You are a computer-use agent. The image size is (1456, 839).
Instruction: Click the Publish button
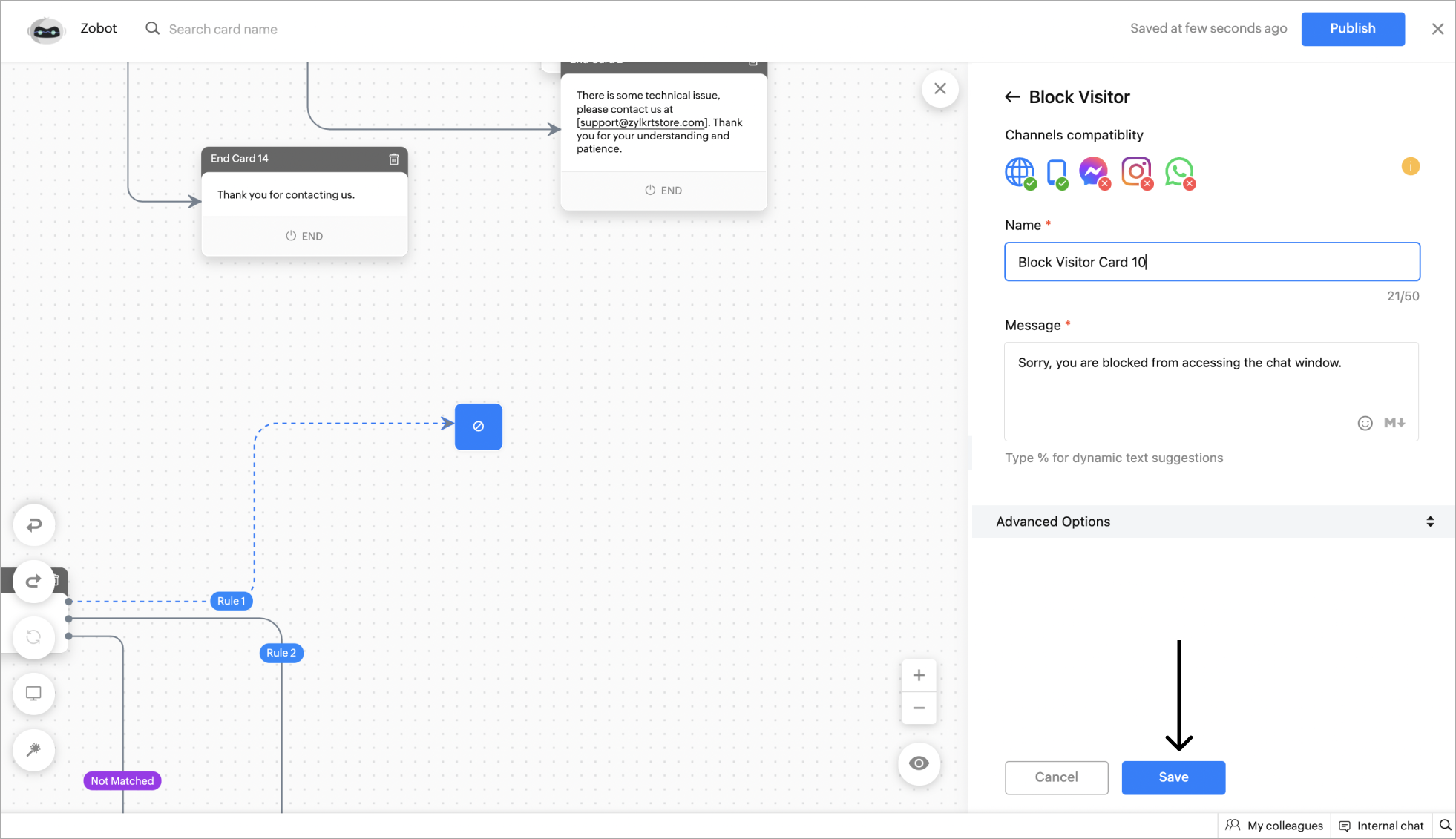(1352, 29)
